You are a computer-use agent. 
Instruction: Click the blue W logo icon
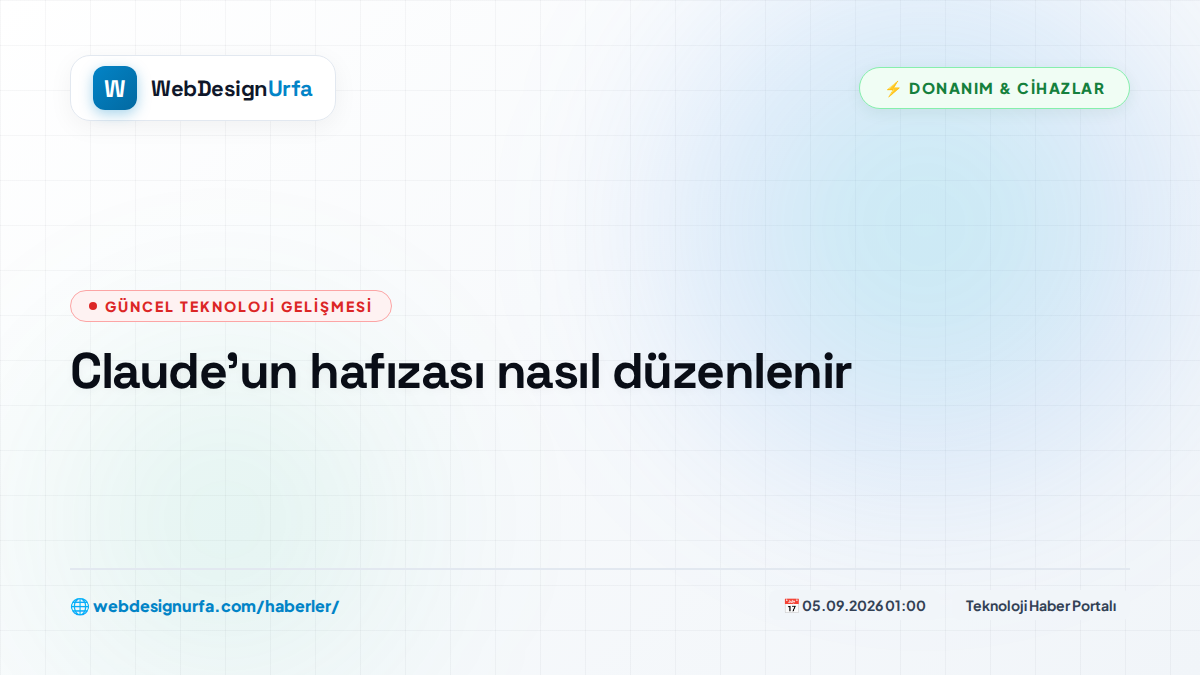coord(115,88)
